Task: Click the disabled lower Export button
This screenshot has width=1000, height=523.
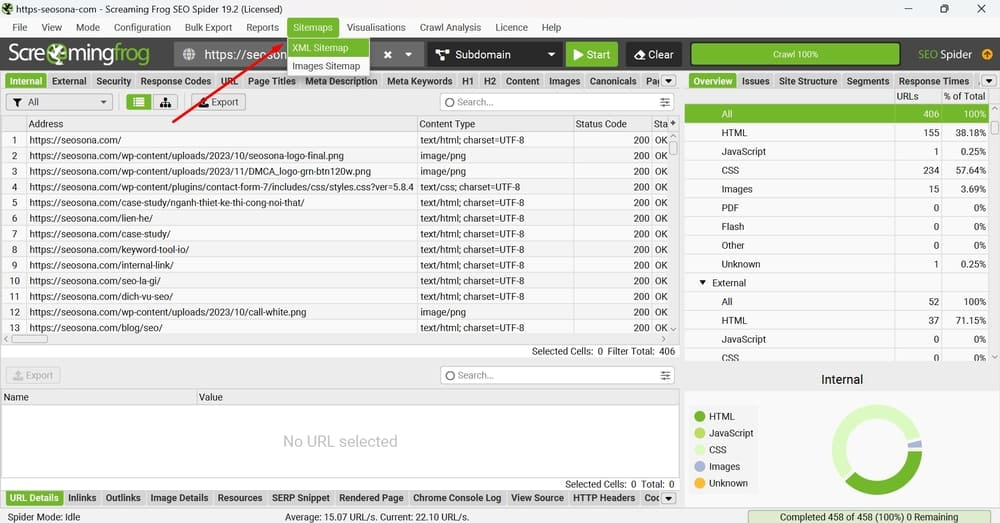Action: pos(33,376)
